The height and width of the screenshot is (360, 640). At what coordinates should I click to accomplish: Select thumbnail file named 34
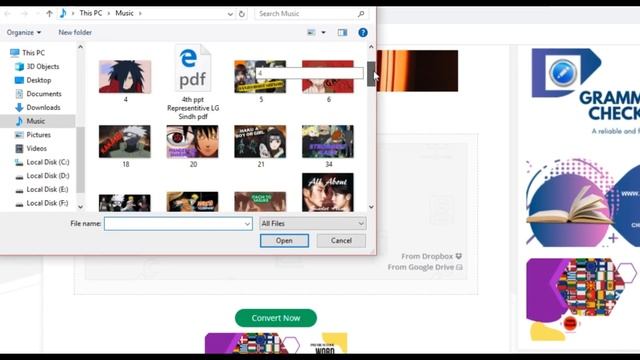tap(328, 146)
